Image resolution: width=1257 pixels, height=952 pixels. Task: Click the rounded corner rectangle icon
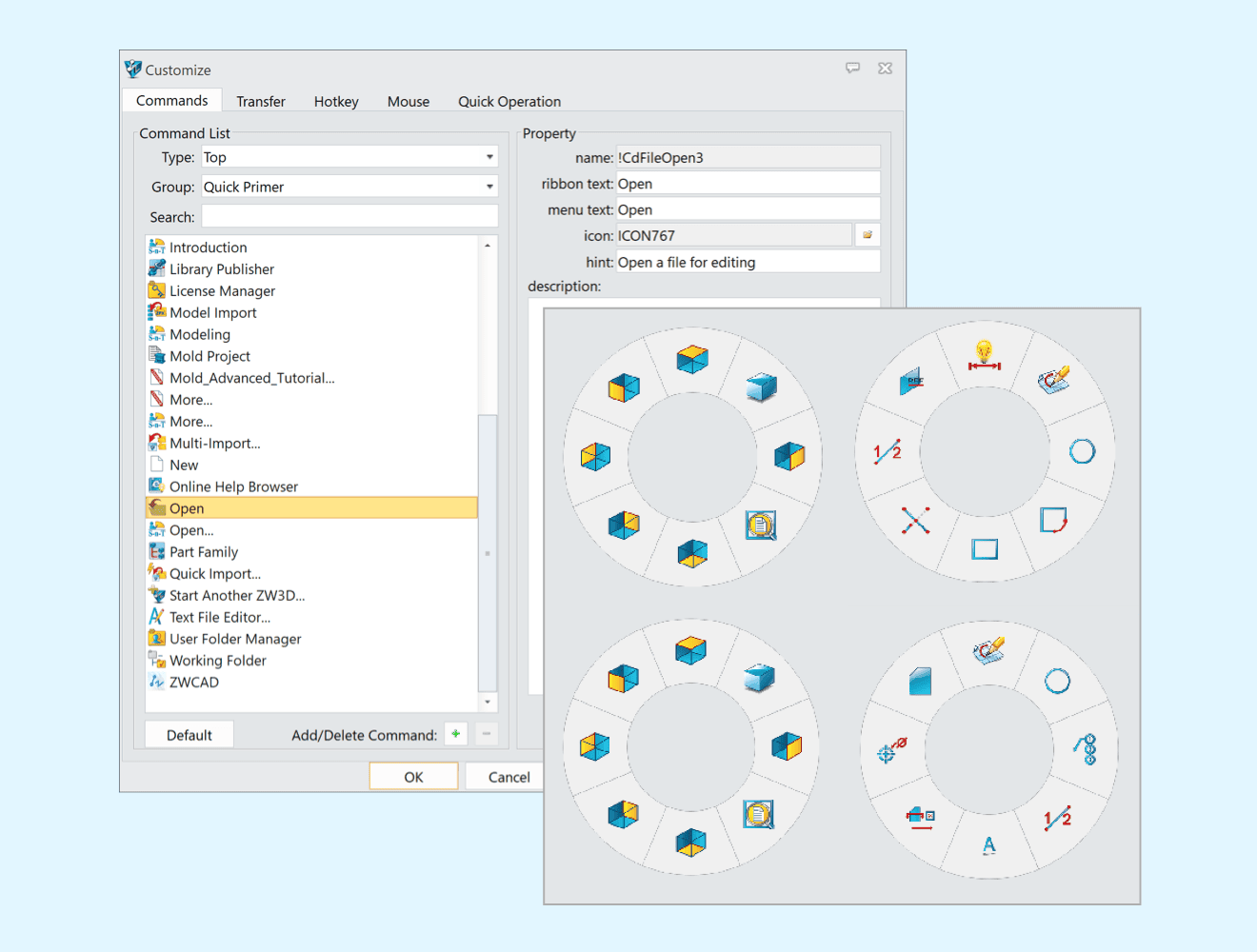click(x=1053, y=520)
